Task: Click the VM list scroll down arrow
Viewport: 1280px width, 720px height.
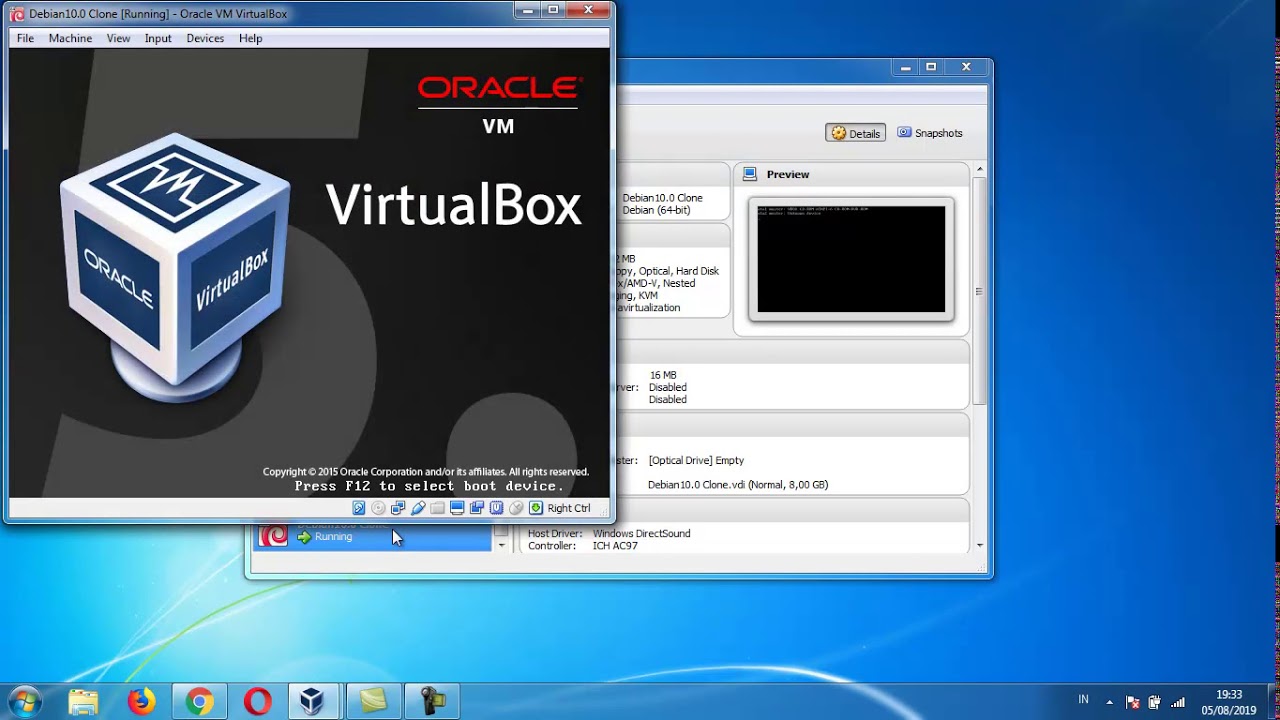Action: click(x=501, y=546)
